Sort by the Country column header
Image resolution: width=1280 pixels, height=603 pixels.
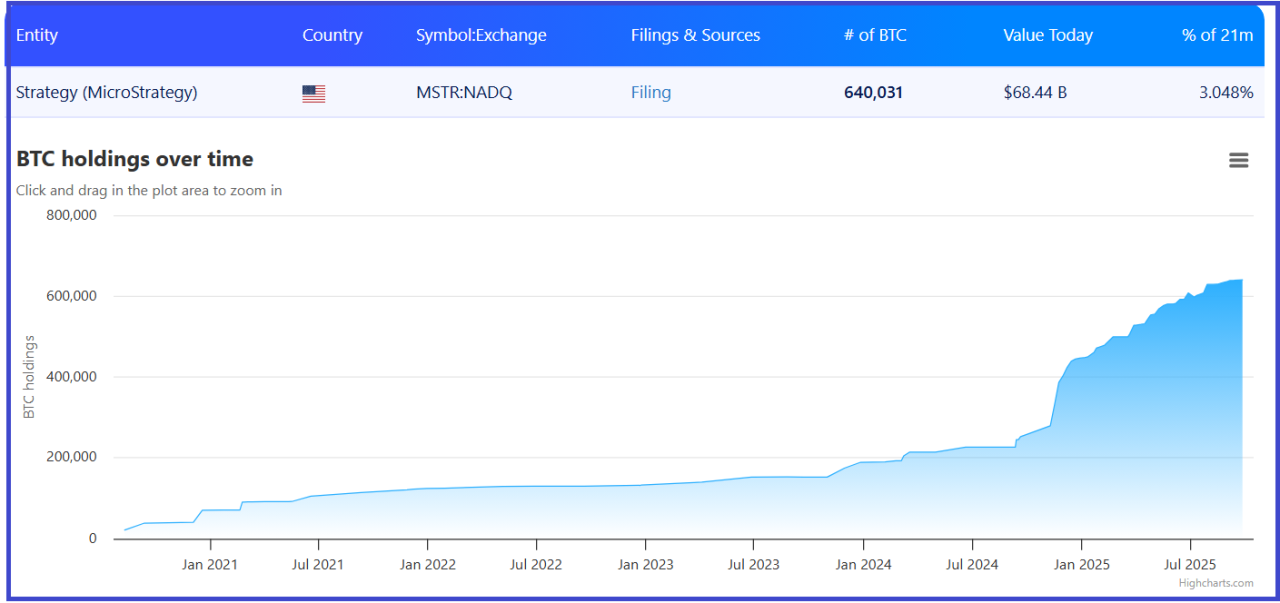[332, 35]
